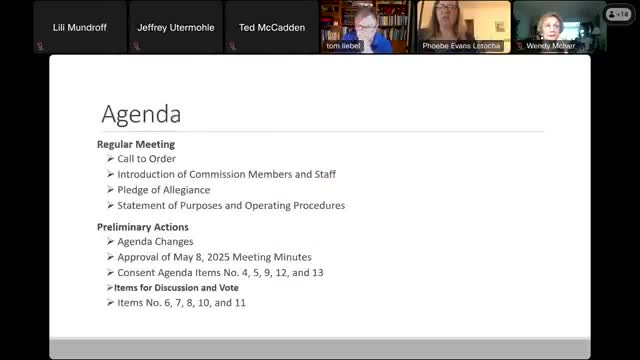Open tom liebel video tile

[x=367, y=27]
